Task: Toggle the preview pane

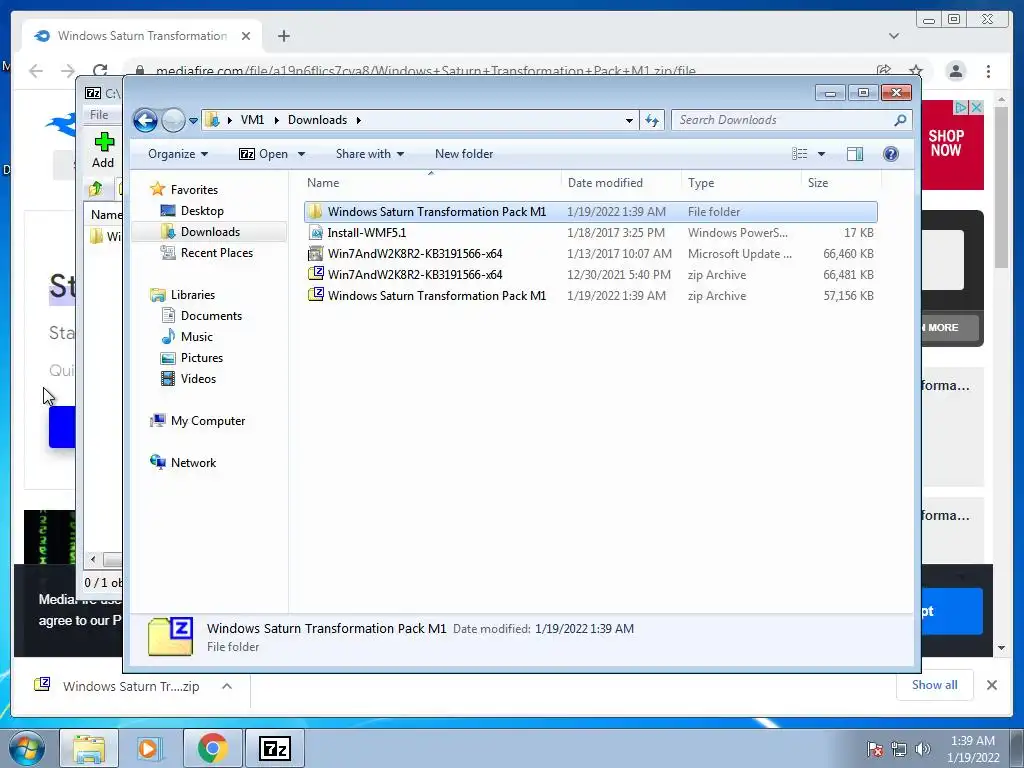Action: (855, 154)
